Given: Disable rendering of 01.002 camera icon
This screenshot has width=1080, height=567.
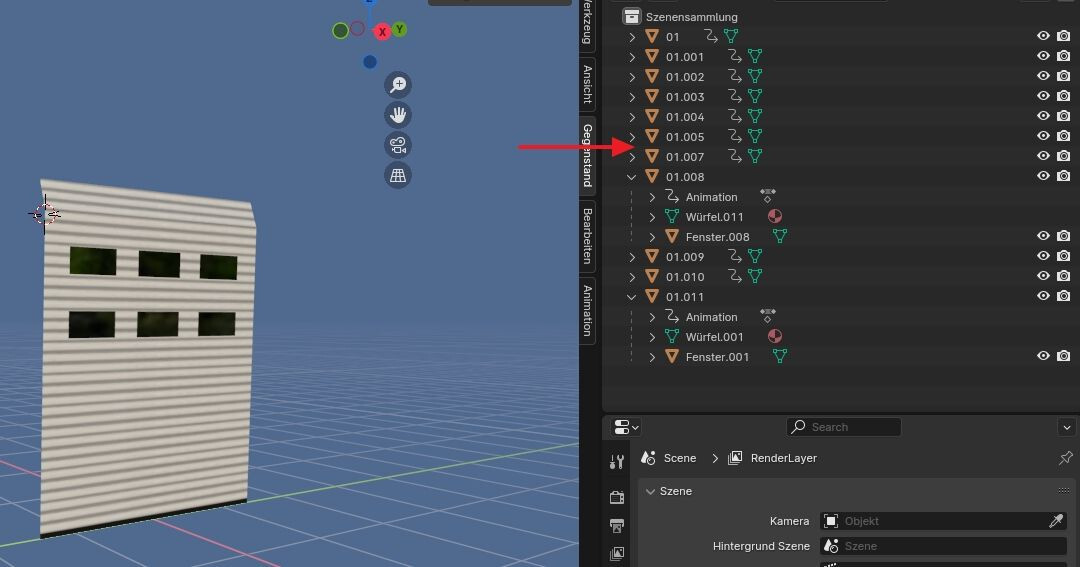Looking at the screenshot, I should coord(1063,76).
